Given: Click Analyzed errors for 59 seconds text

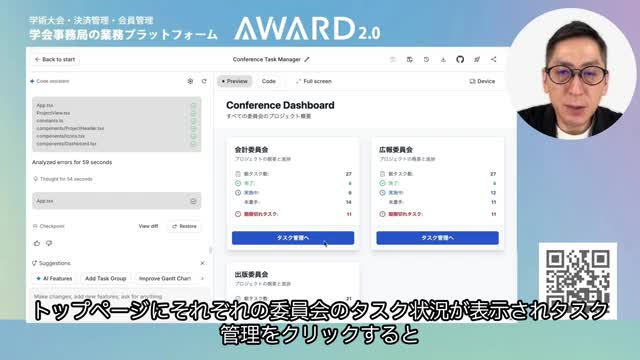Looking at the screenshot, I should click(x=72, y=162).
